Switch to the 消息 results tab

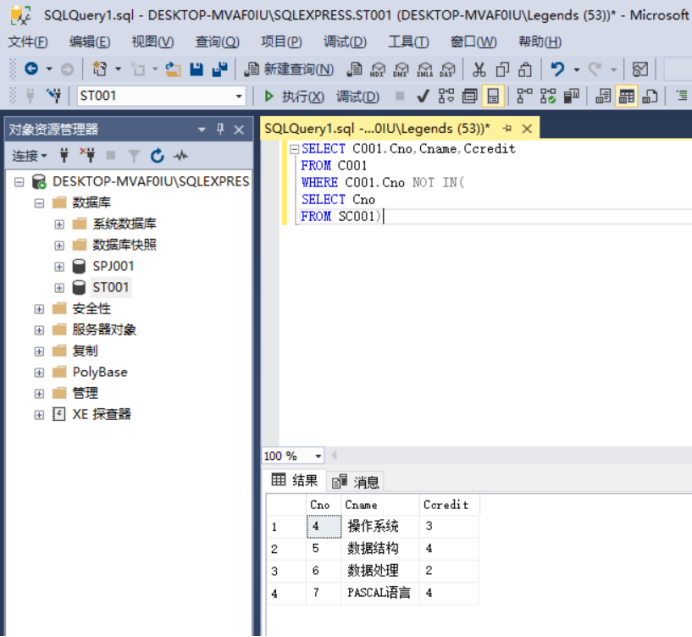coord(355,482)
